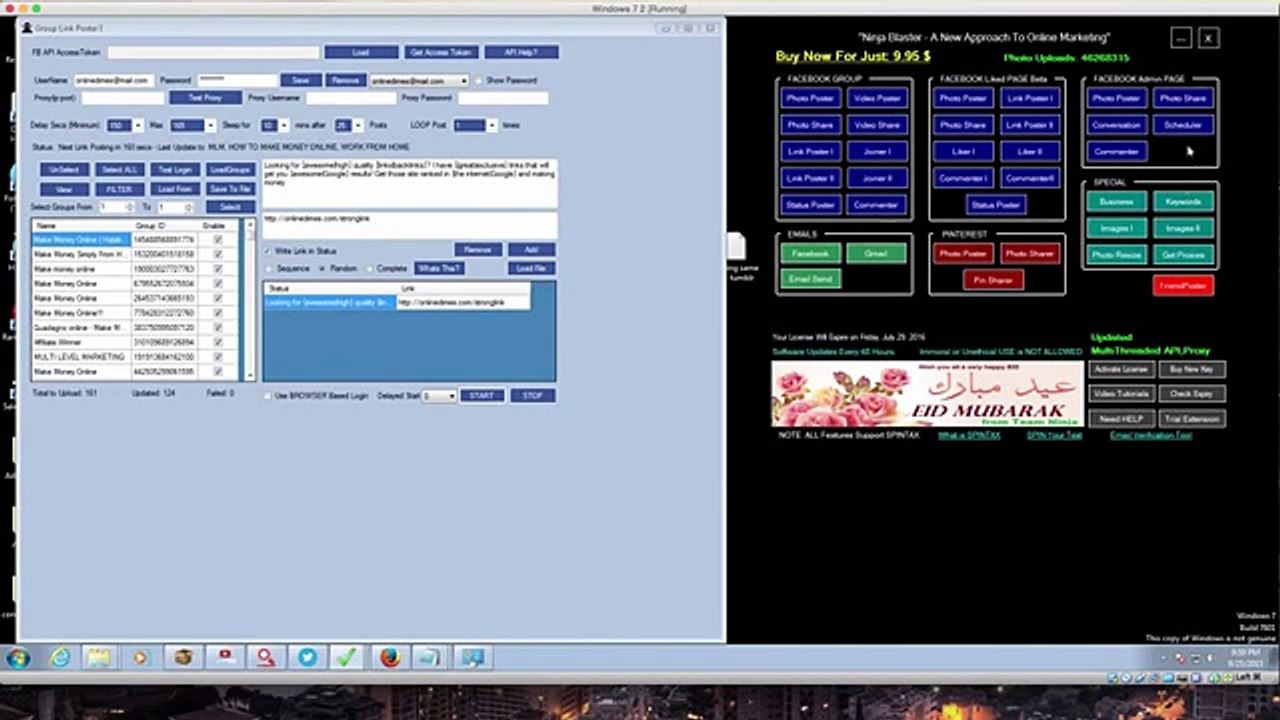
Task: Adjust the Select Groups To spinner
Action: click(x=188, y=207)
